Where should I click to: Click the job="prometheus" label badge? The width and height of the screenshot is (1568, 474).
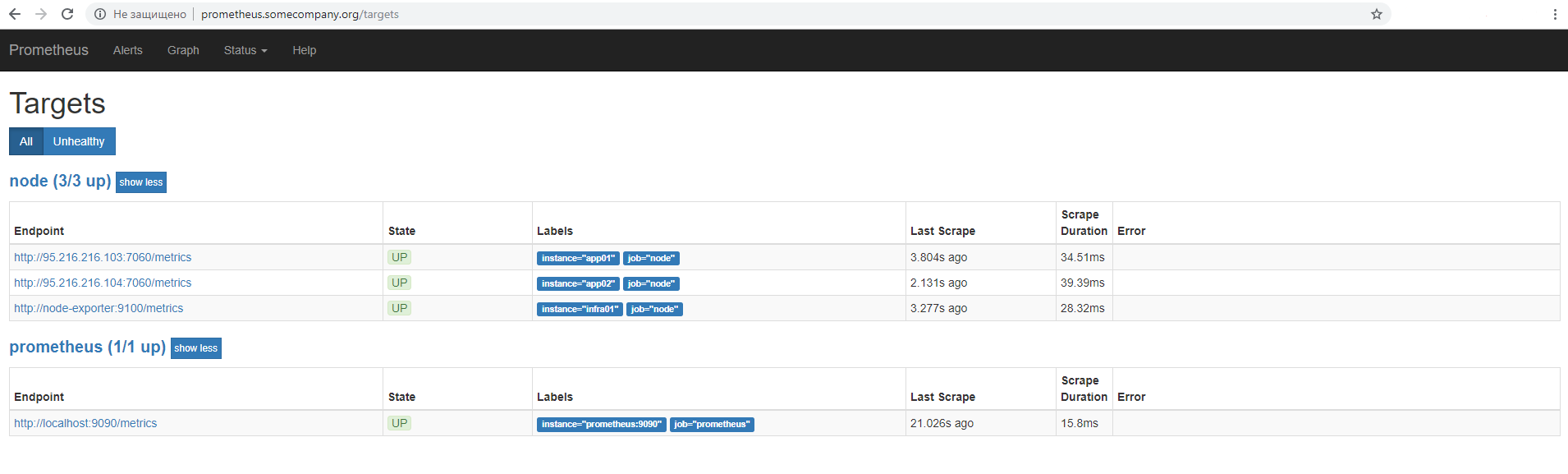[712, 424]
